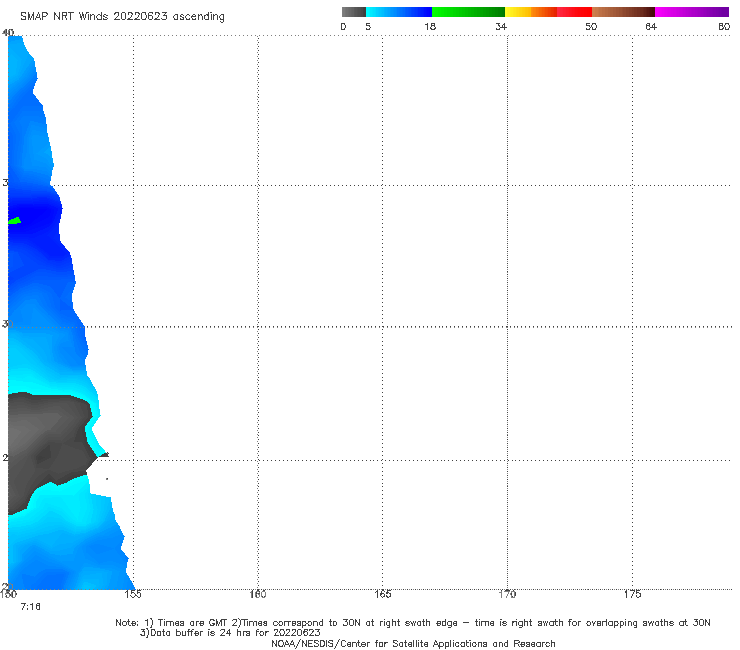Click the green 18-34 colorbar segment
The image size is (740, 650).
[x=468, y=12]
